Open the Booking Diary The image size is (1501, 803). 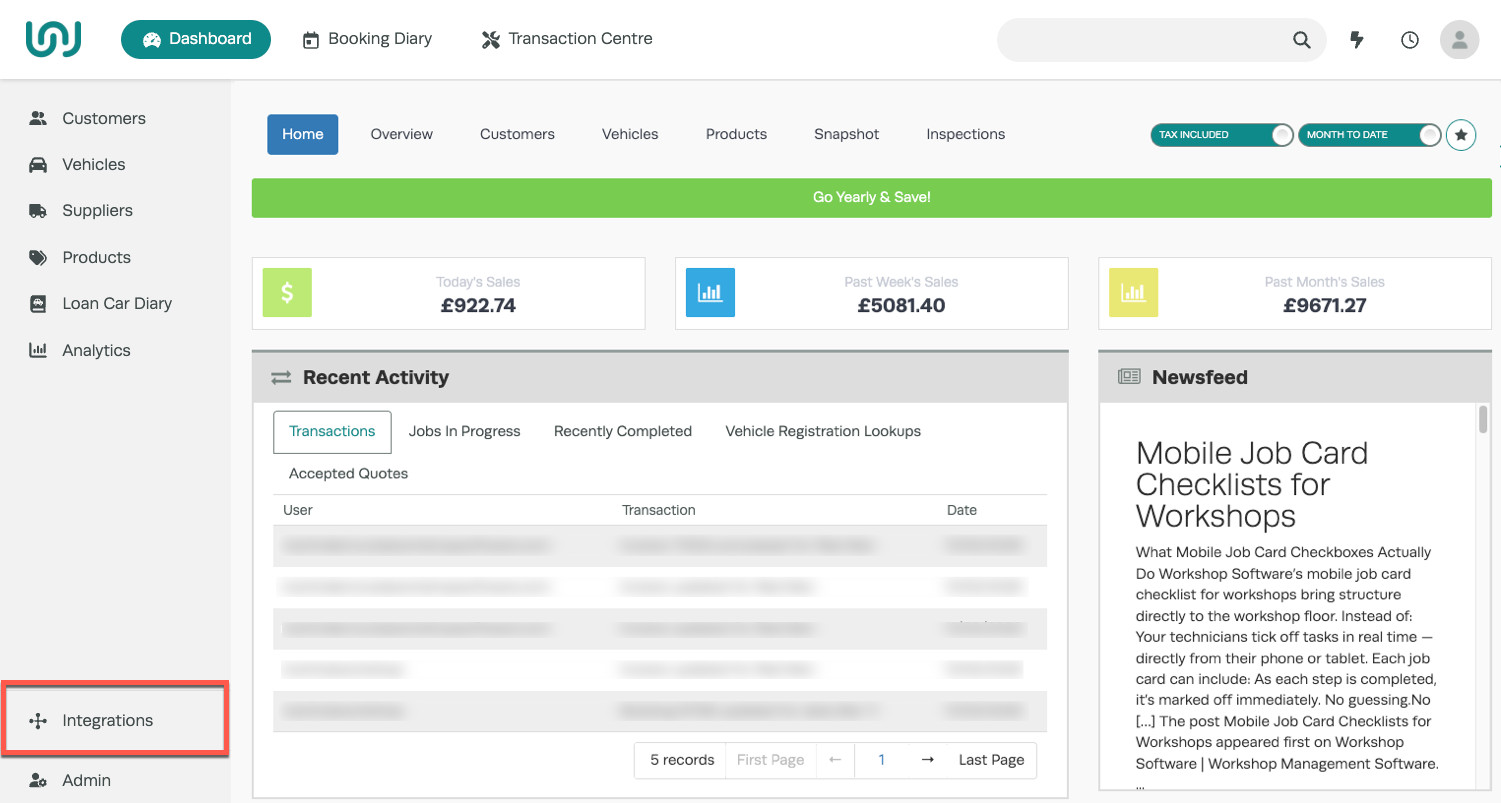[x=367, y=39]
